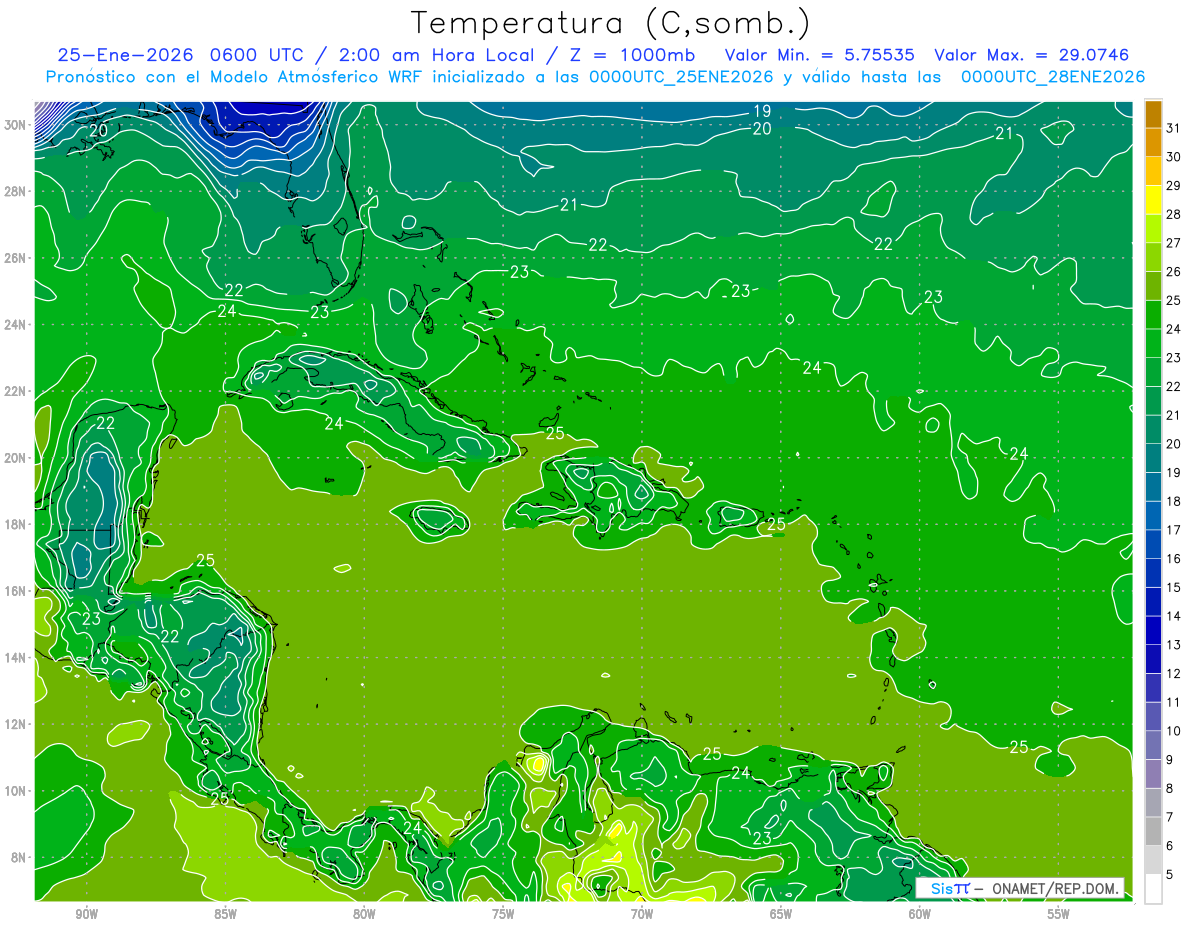Click "0000UTC_25ENE2026" initialization time
This screenshot has height=927, width=1200.
click(682, 77)
